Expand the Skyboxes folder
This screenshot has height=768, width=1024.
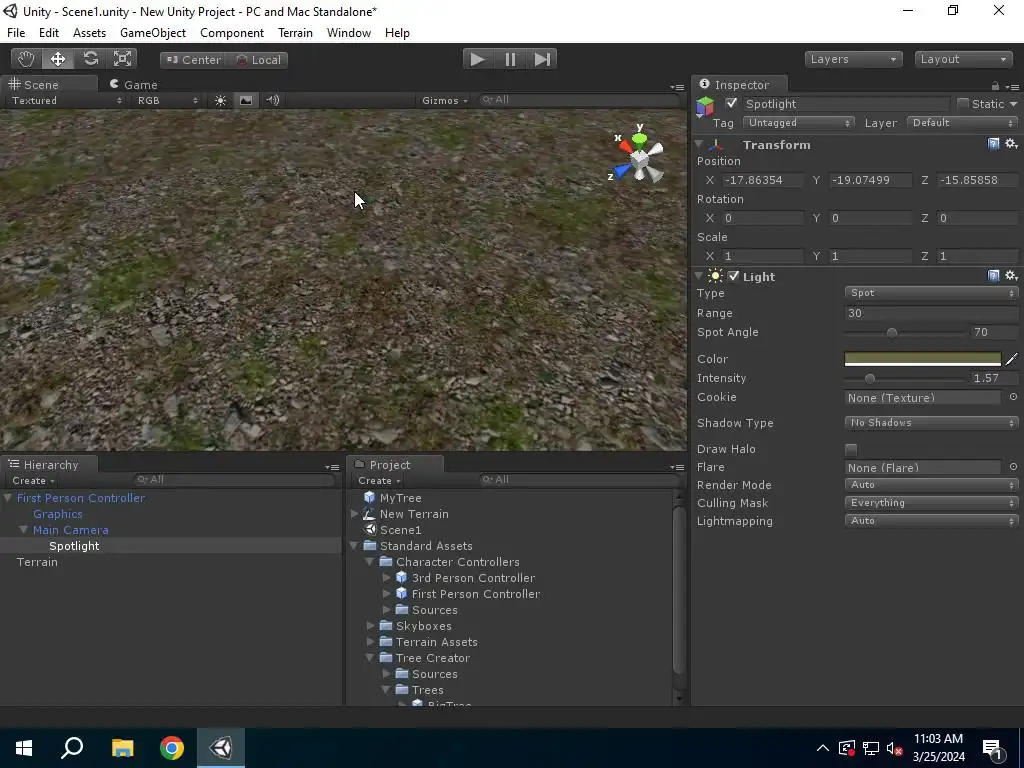tap(370, 626)
